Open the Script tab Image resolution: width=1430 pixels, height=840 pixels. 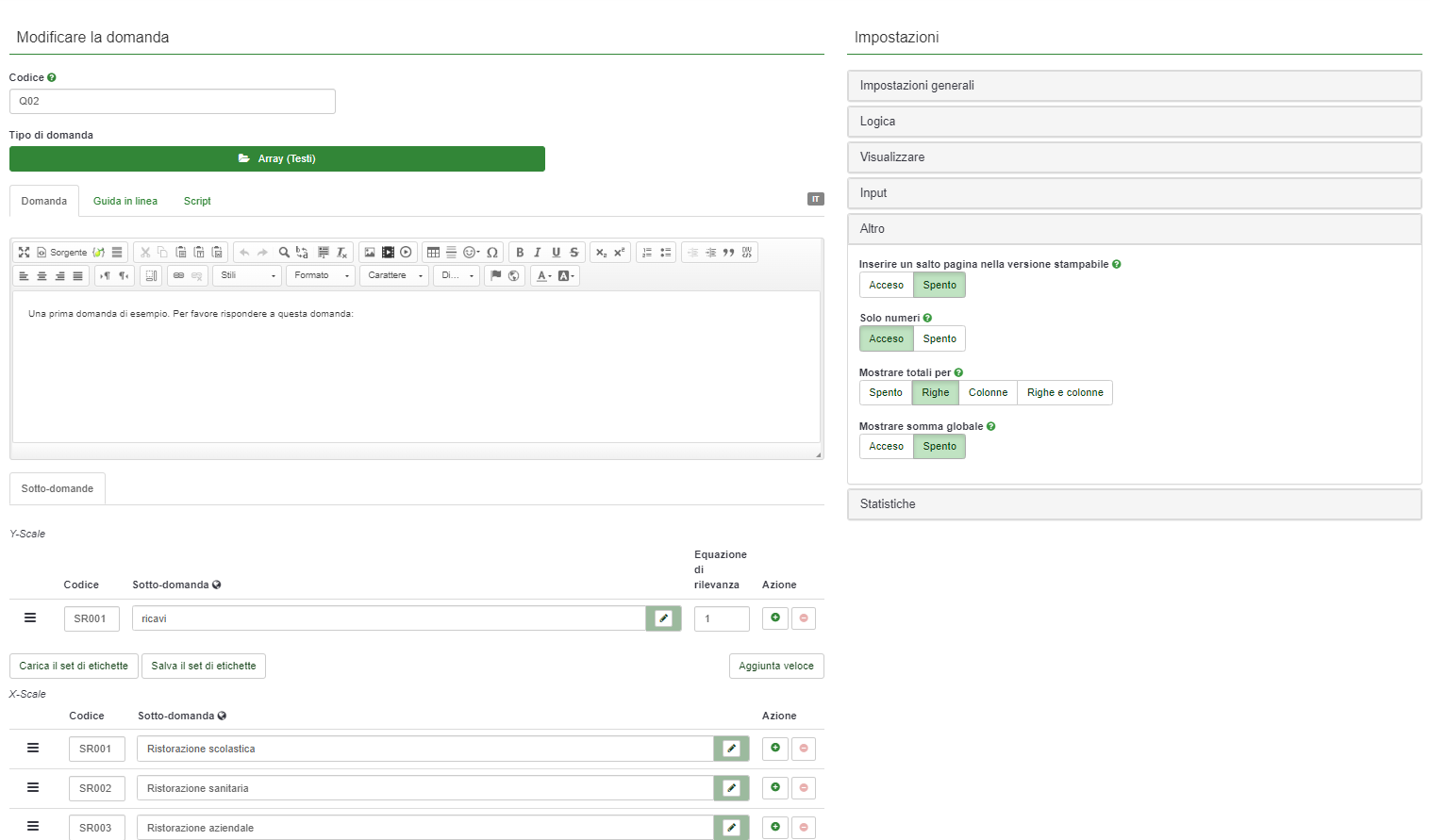tap(197, 201)
